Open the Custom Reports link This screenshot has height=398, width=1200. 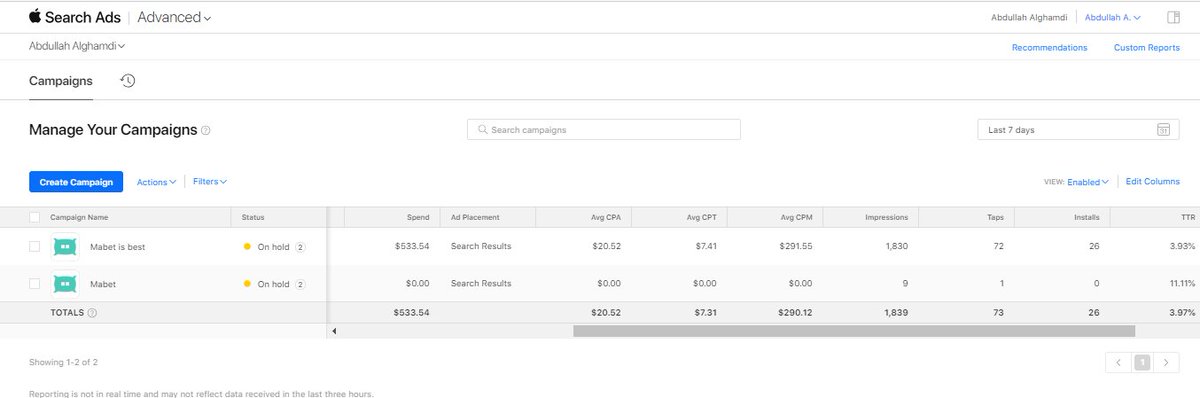[x=1147, y=47]
